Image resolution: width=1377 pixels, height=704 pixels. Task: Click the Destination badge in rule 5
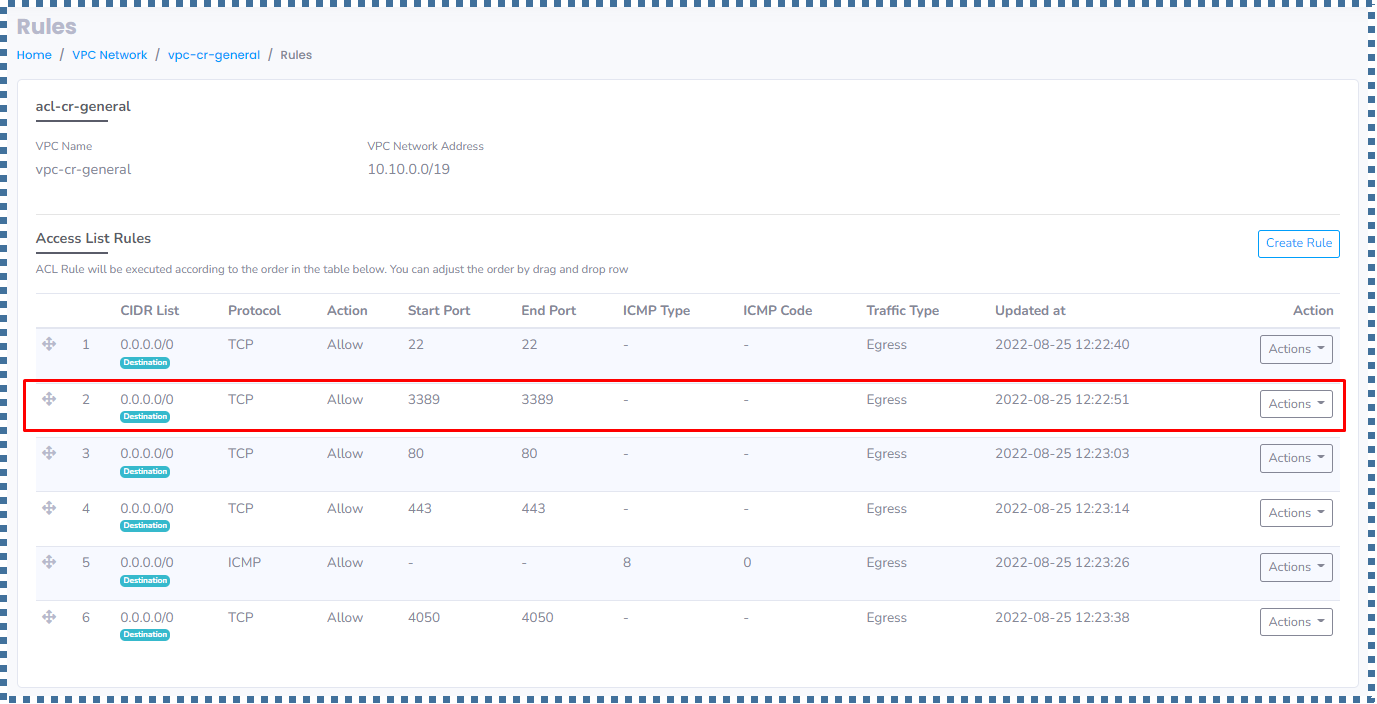[145, 580]
